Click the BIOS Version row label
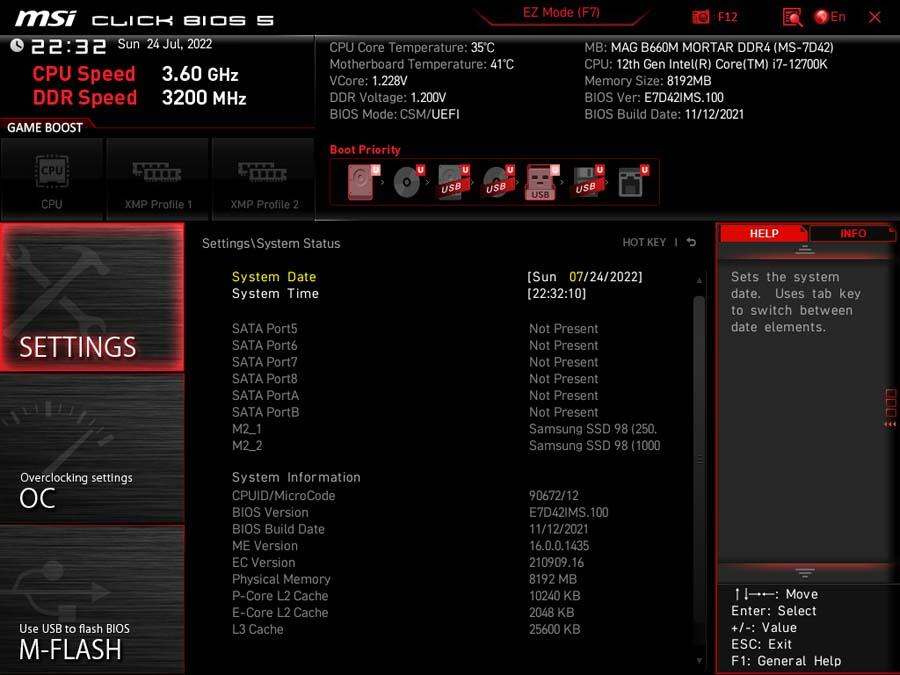Screen dimensions: 900x675 (x=270, y=512)
